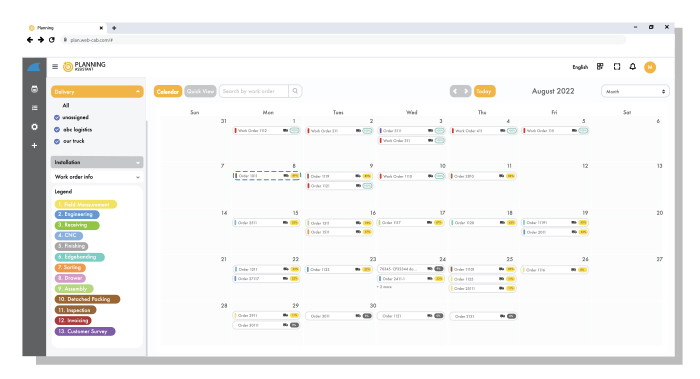Screen dimensions: 700x379
Task: Jump to Today in calendar
Action: (x=484, y=91)
